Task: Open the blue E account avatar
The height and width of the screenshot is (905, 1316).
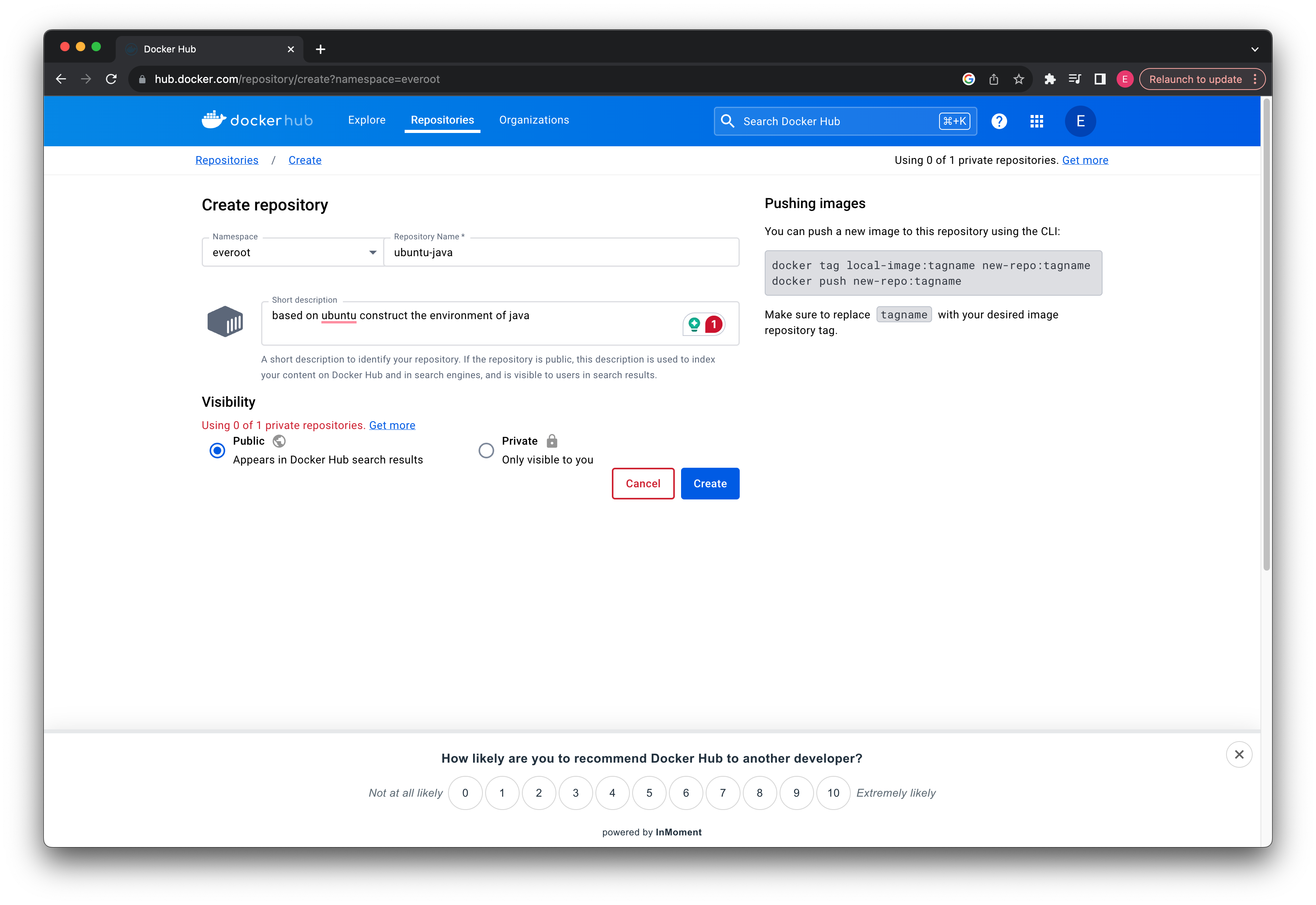Action: (1080, 121)
